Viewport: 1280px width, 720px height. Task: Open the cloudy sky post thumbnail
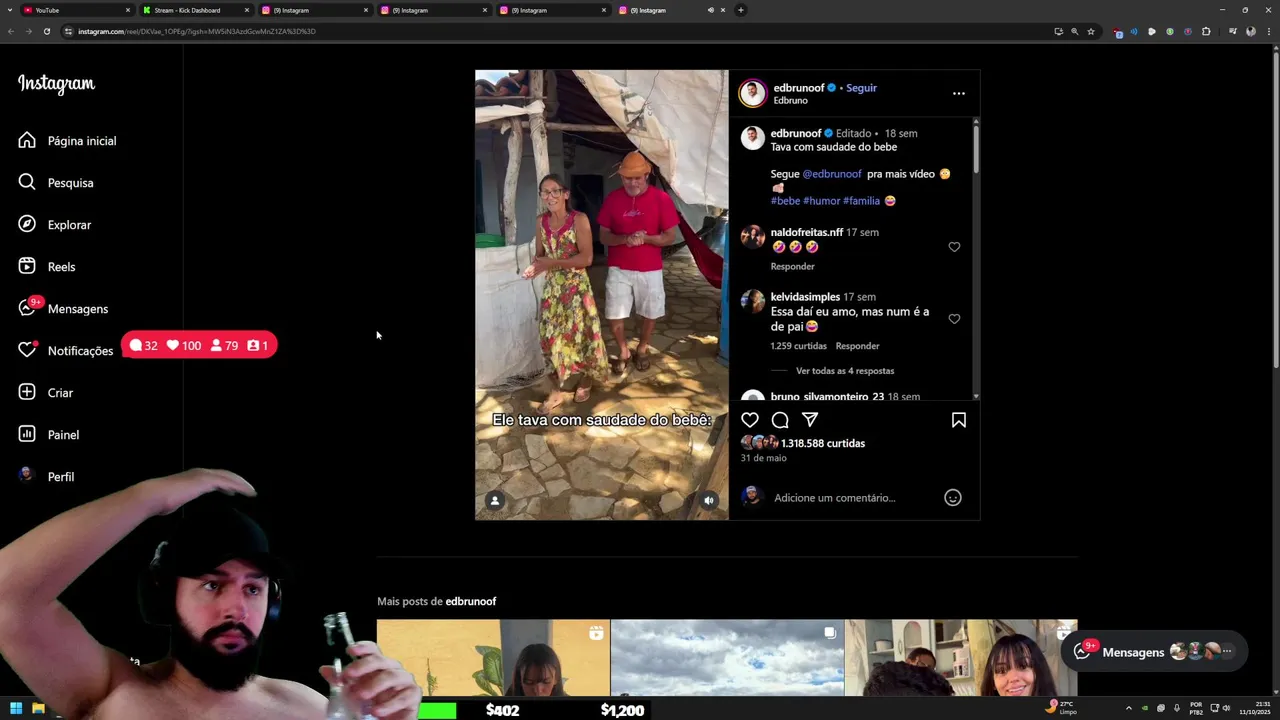click(x=727, y=657)
